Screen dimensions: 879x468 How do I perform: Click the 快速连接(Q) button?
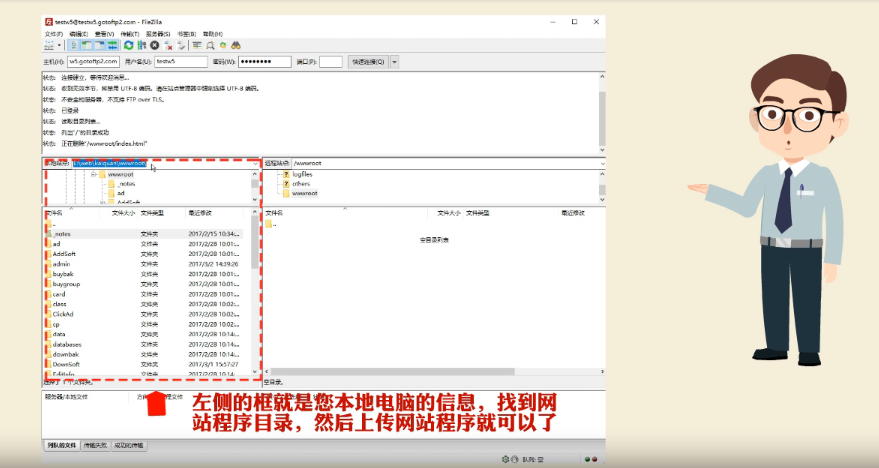(x=367, y=62)
